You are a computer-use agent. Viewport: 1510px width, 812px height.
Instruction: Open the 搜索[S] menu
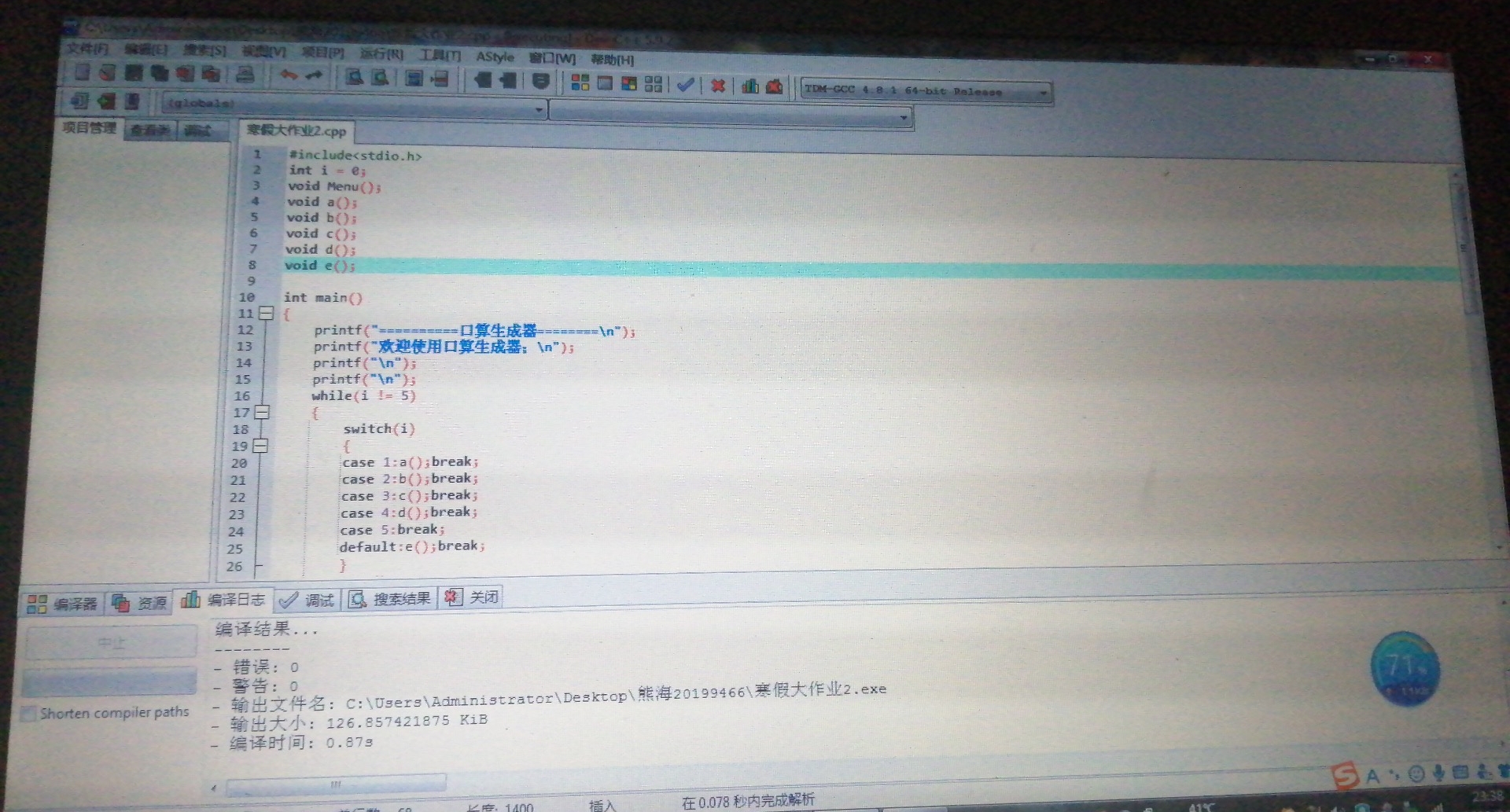click(x=204, y=50)
